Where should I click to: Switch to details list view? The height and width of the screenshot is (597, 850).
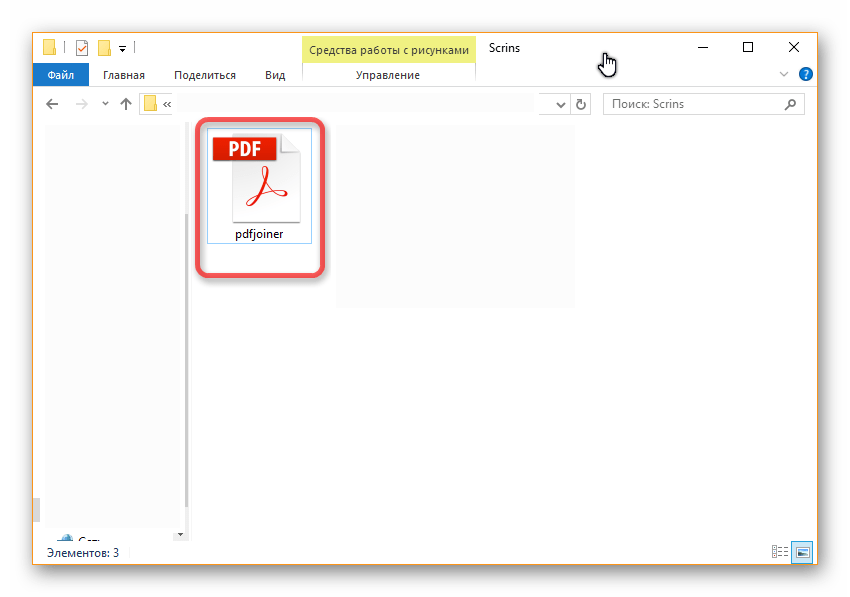tap(780, 552)
